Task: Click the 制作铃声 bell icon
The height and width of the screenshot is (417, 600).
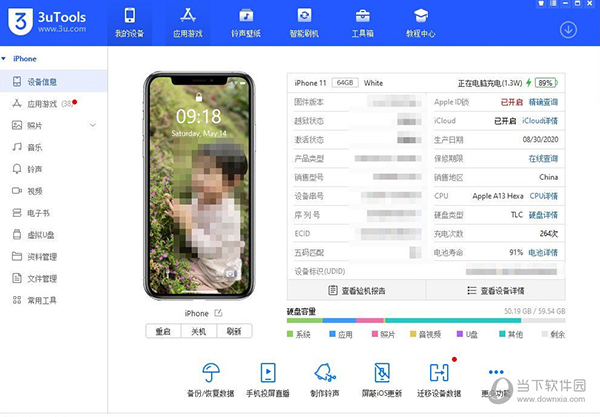Action: (325, 372)
